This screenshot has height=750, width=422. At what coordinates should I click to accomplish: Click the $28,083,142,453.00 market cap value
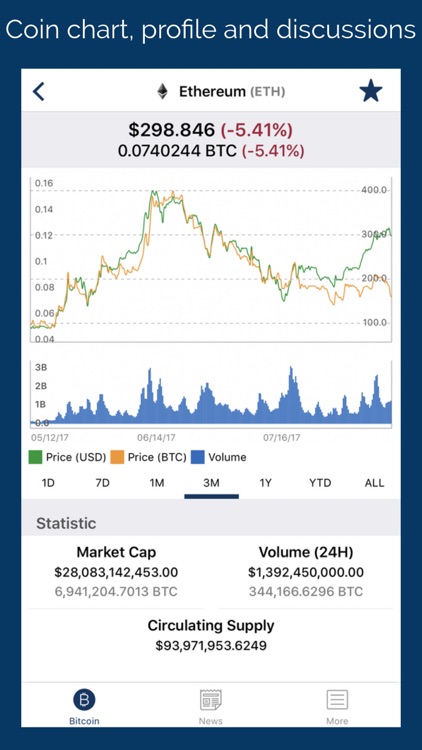coord(116,572)
